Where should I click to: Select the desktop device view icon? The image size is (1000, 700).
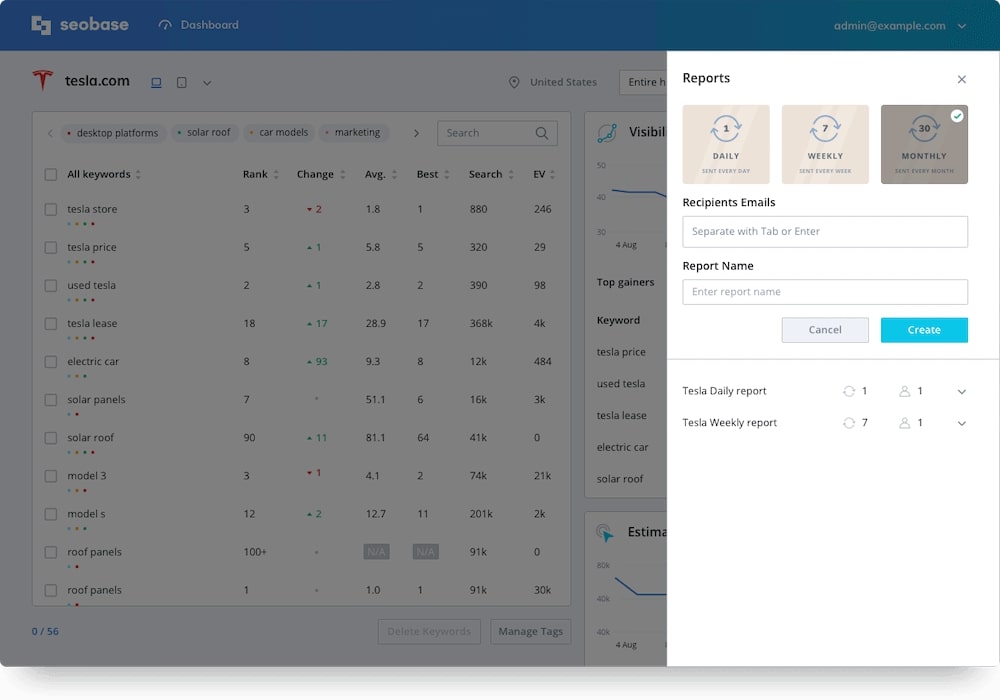pos(156,82)
